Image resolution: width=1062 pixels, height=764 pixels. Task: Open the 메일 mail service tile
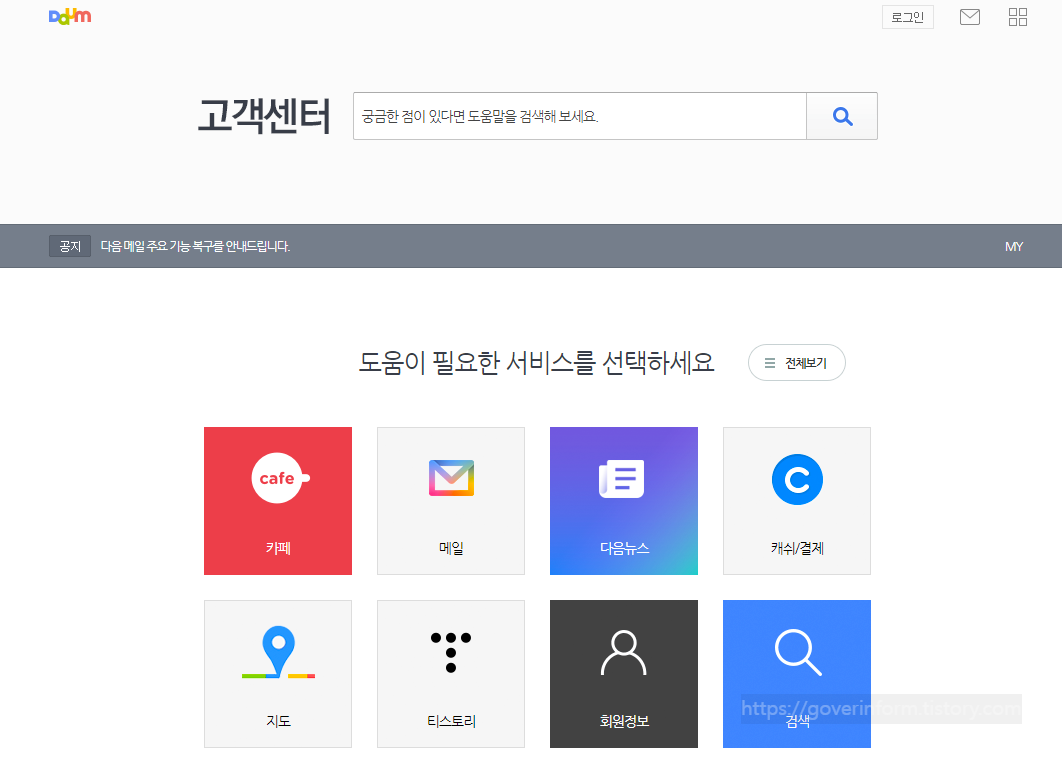pyautogui.click(x=451, y=501)
